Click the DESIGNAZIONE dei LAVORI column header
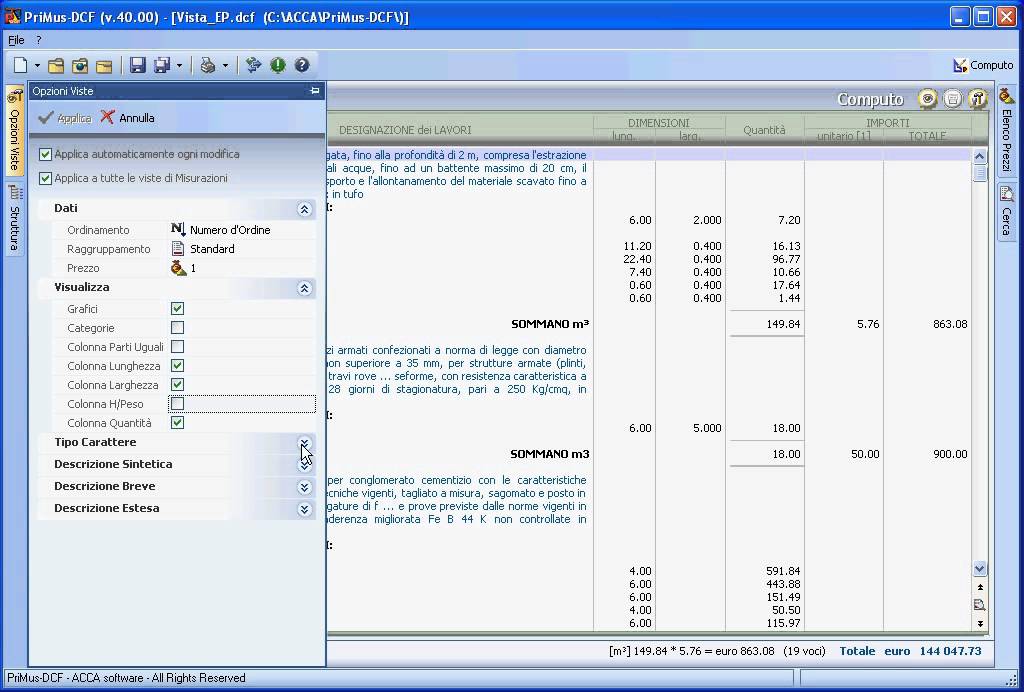Viewport: 1024px width, 692px height. tap(405, 130)
